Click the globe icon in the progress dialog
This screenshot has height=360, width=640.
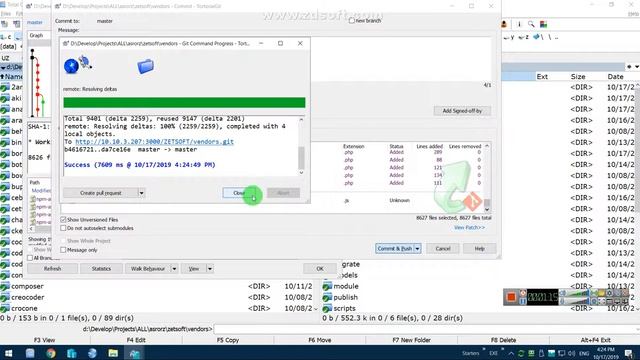[x=71, y=66]
